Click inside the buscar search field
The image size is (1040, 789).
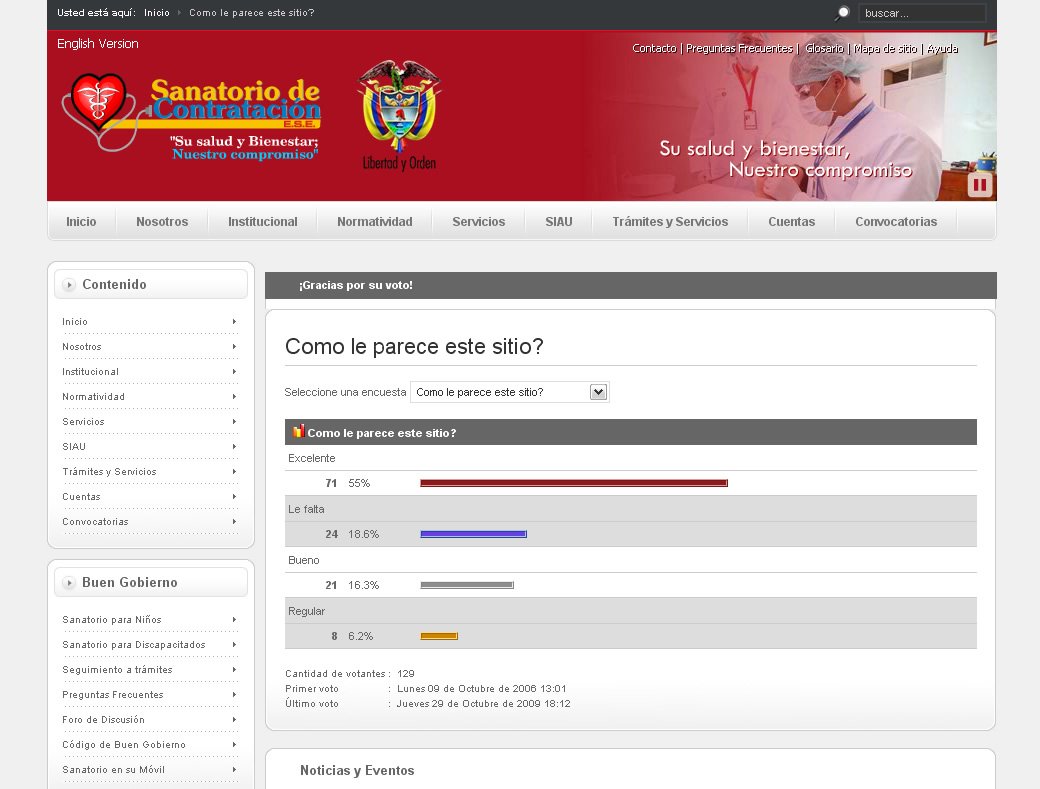tap(921, 12)
